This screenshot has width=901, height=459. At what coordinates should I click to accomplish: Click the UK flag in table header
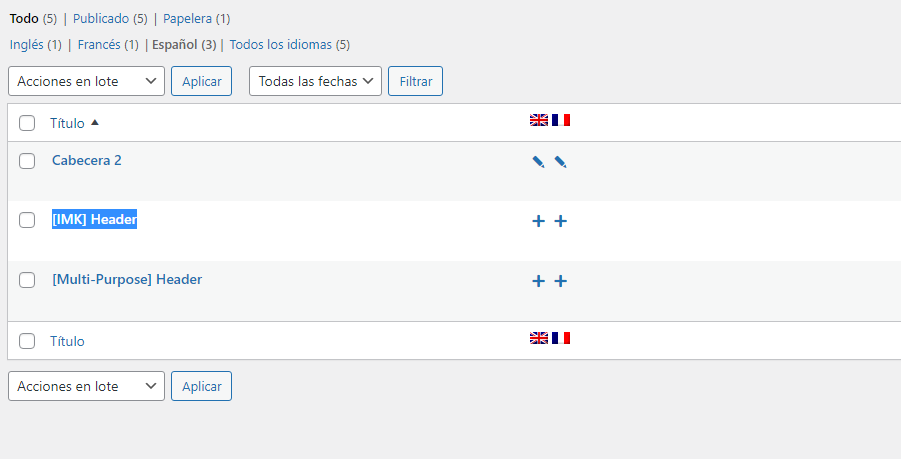click(x=539, y=120)
